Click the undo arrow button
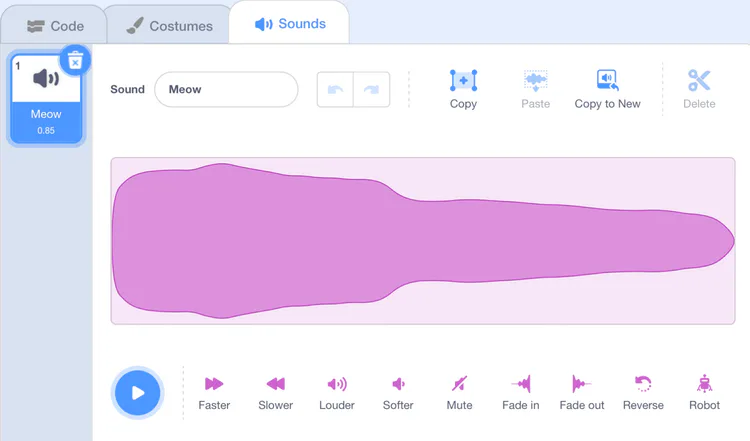 (335, 89)
